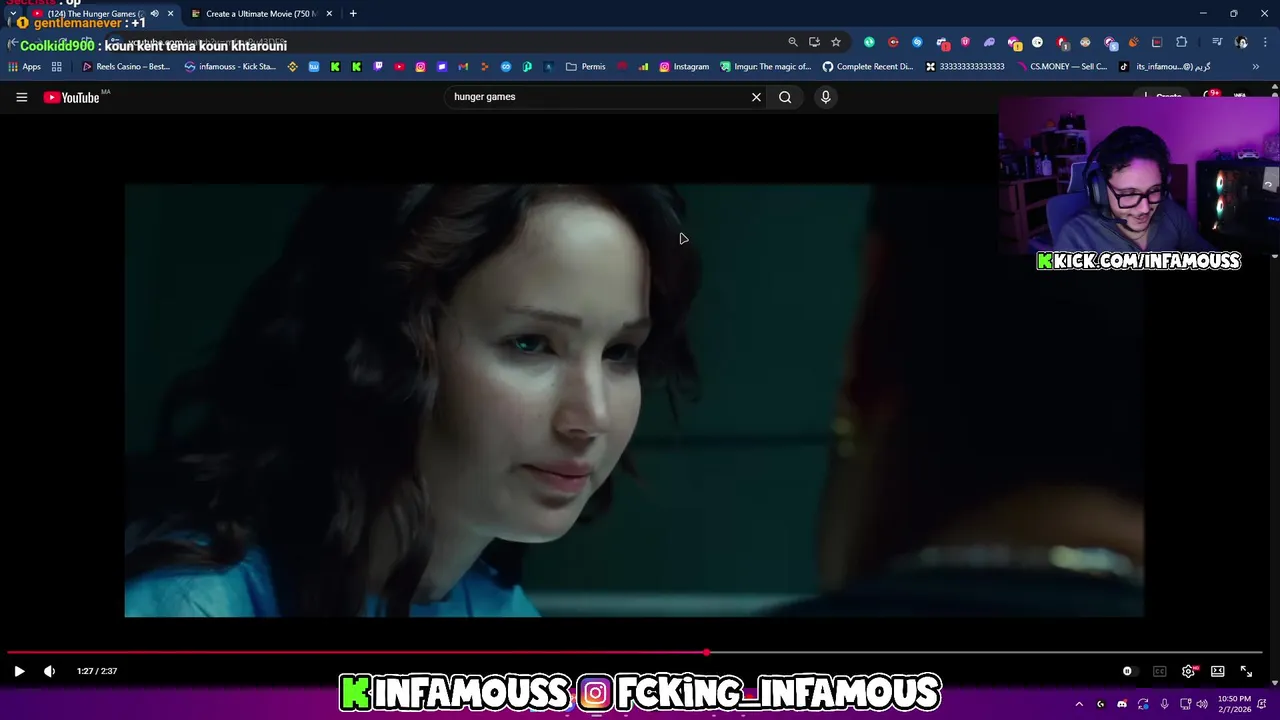The width and height of the screenshot is (1280, 720).
Task: Open the red YouTube bookmark icon
Action: [x=399, y=67]
